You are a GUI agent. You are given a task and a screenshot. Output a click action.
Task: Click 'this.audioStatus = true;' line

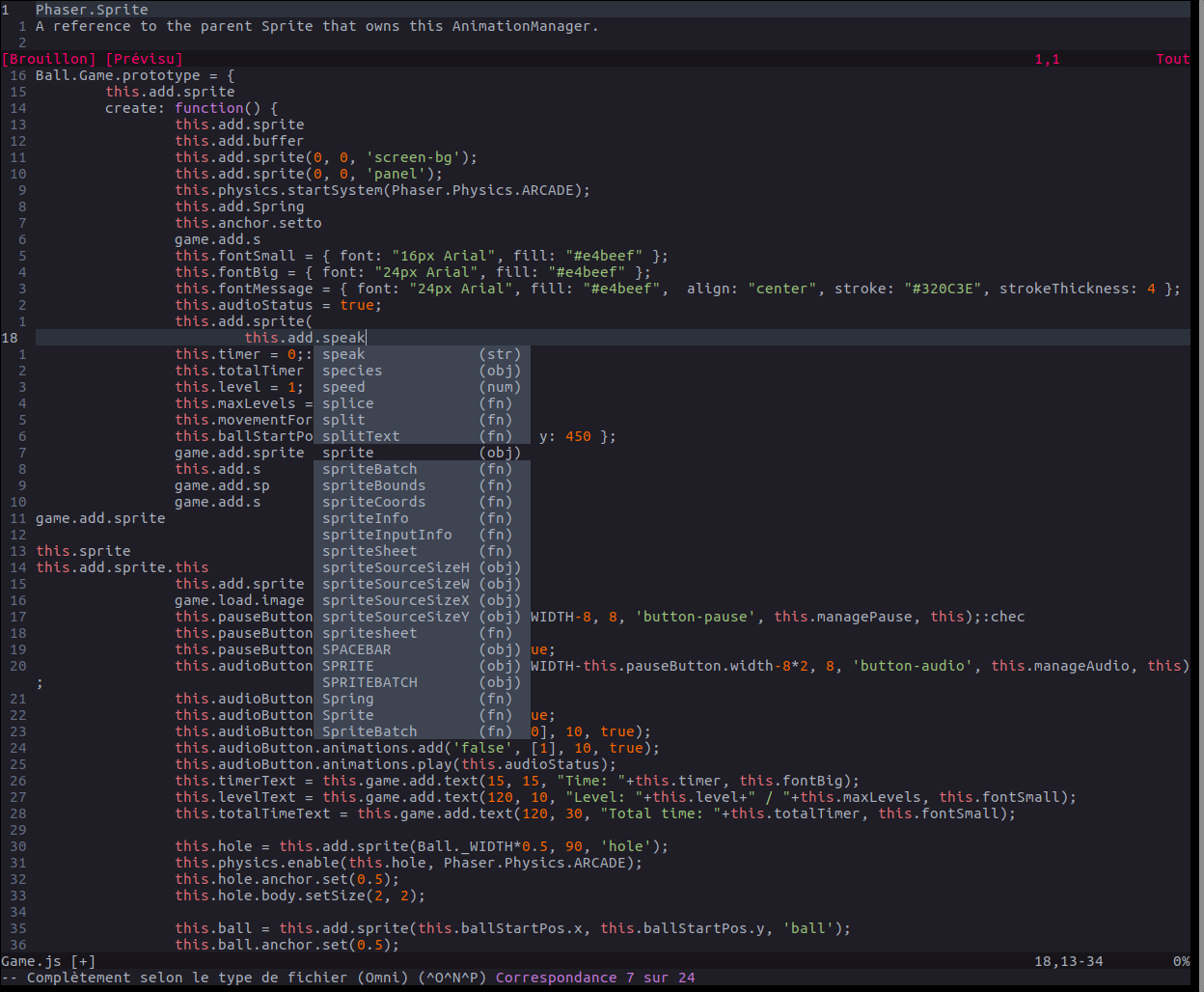(279, 305)
